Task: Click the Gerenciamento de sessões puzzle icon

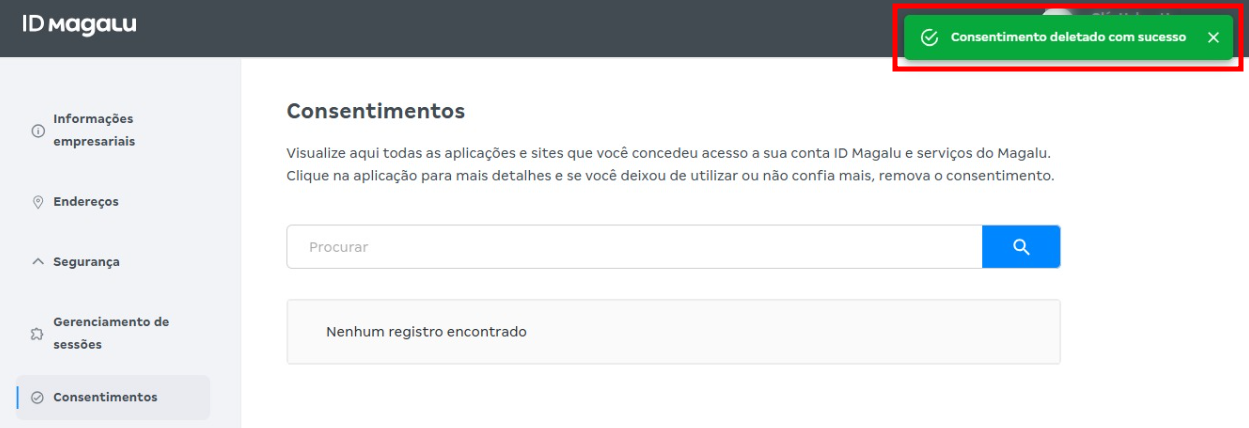Action: pos(38,333)
